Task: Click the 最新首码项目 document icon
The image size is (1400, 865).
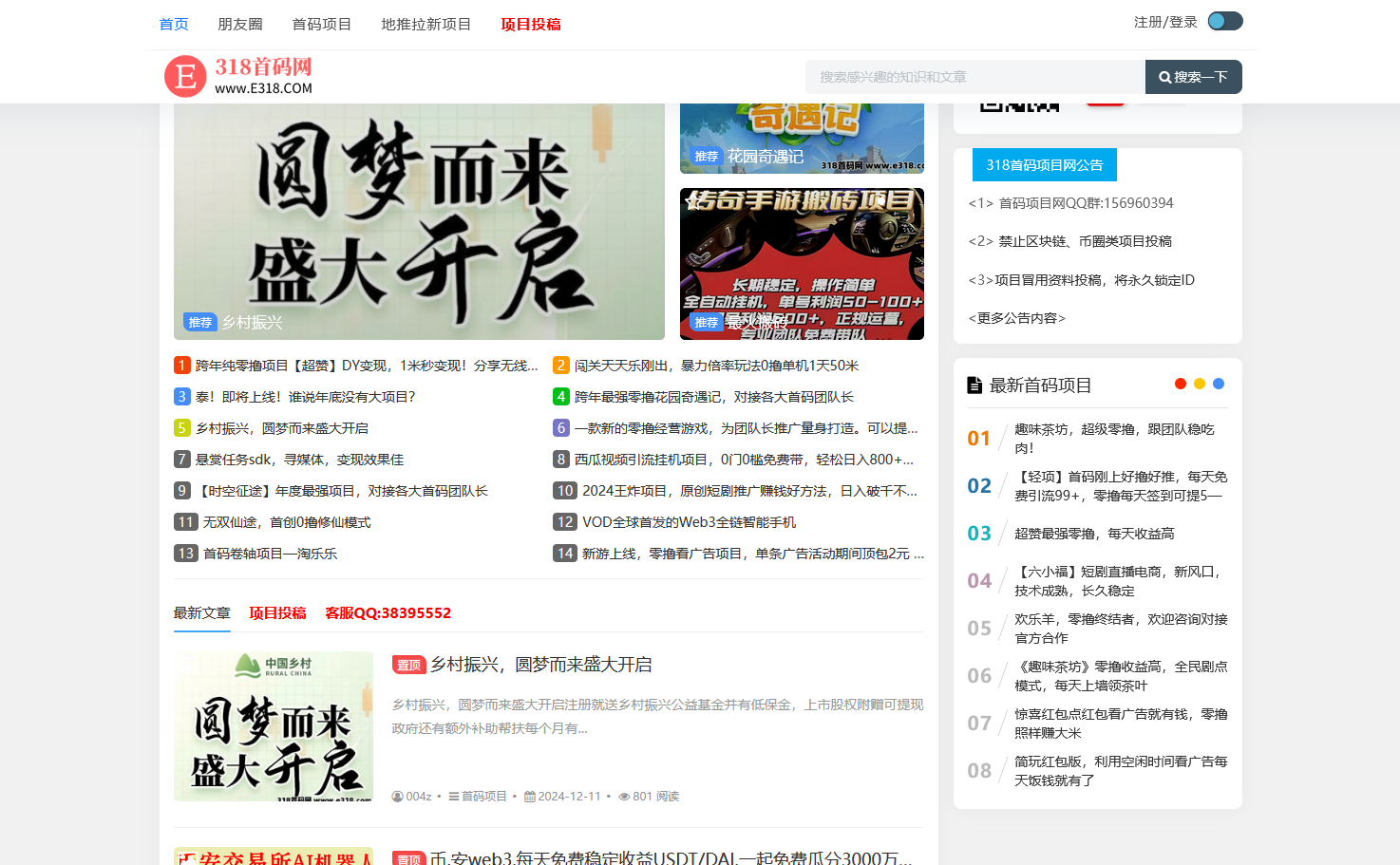Action: coord(974,385)
